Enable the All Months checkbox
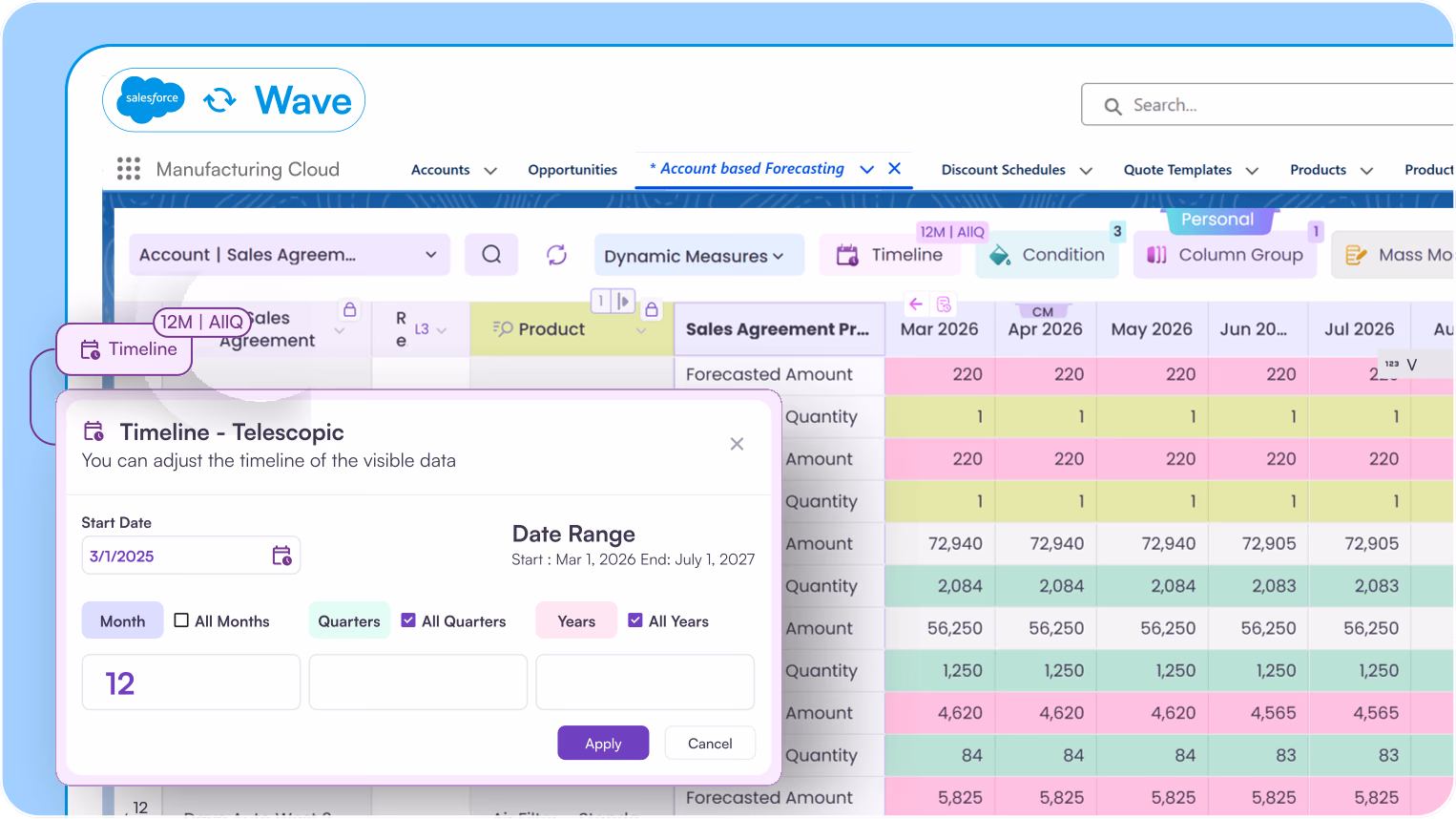Viewport: 1456px width, 819px height. (181, 620)
